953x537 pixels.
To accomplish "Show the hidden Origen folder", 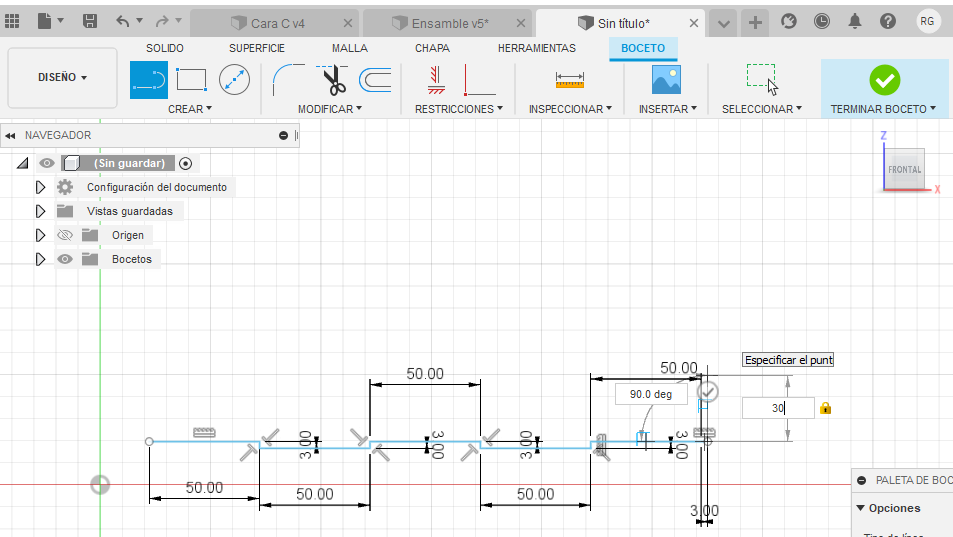I will 64,235.
